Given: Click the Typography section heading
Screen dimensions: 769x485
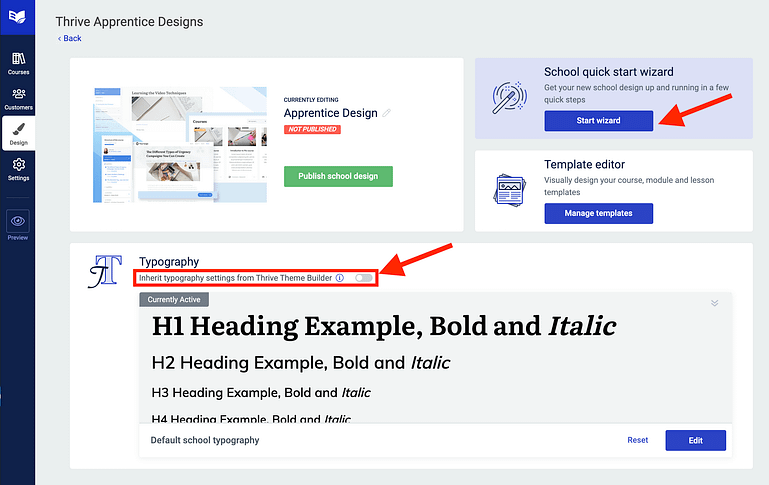Looking at the screenshot, I should click(169, 262).
